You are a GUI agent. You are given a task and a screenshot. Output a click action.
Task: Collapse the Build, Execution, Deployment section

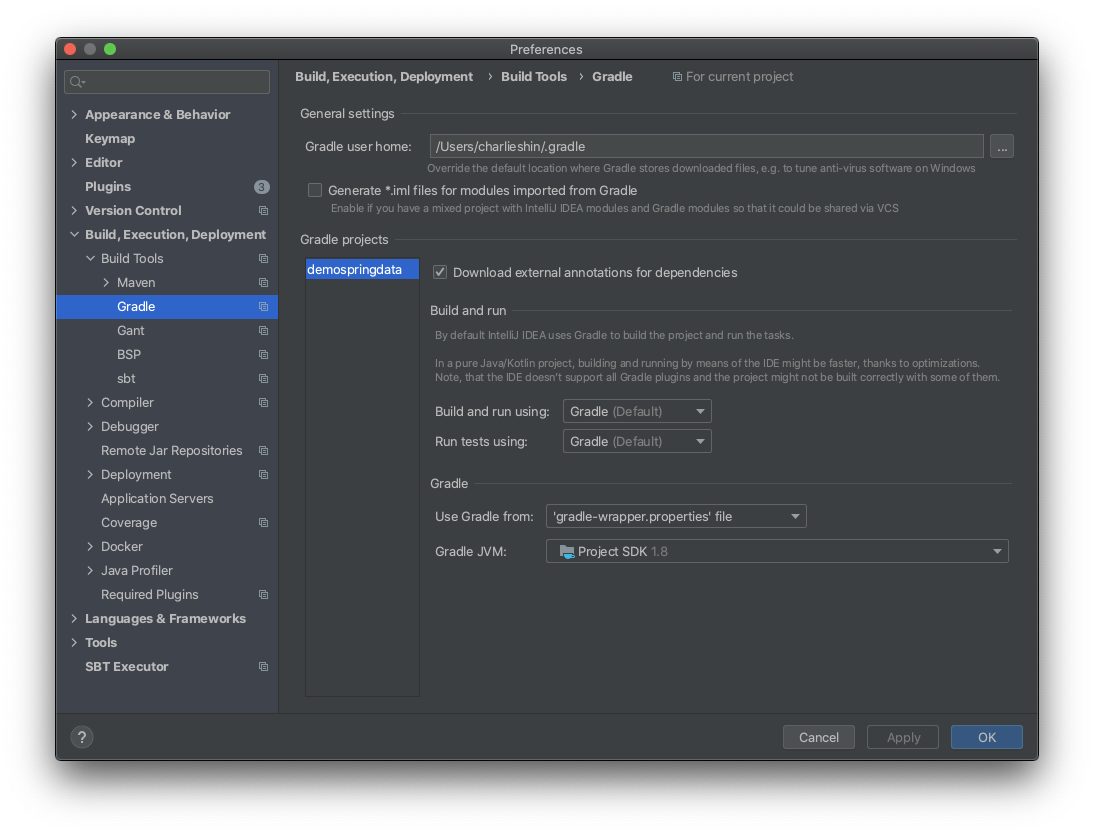[73, 234]
